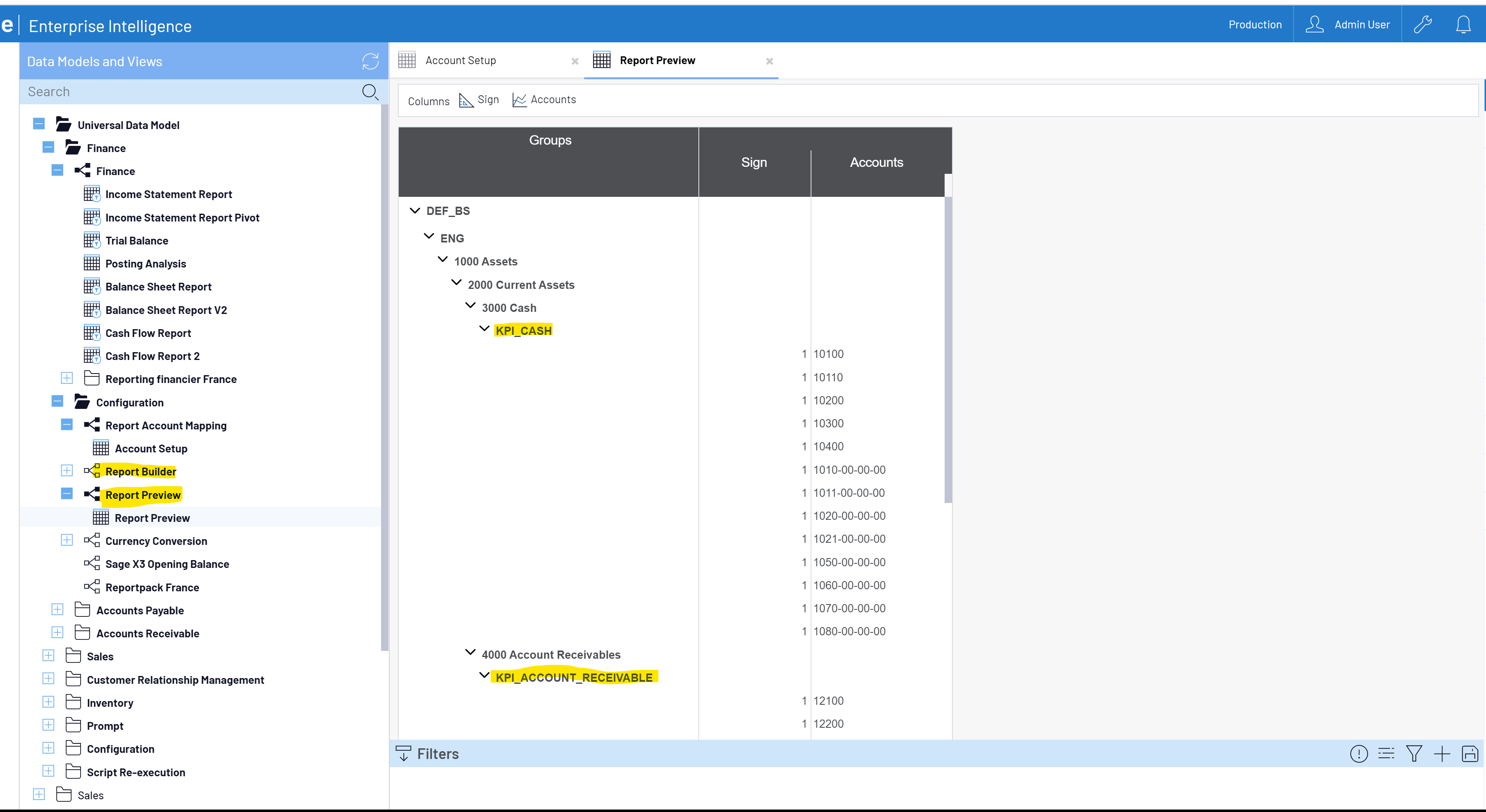Collapse the 1000 Assets group
The height and width of the screenshot is (812, 1486).
pos(442,260)
